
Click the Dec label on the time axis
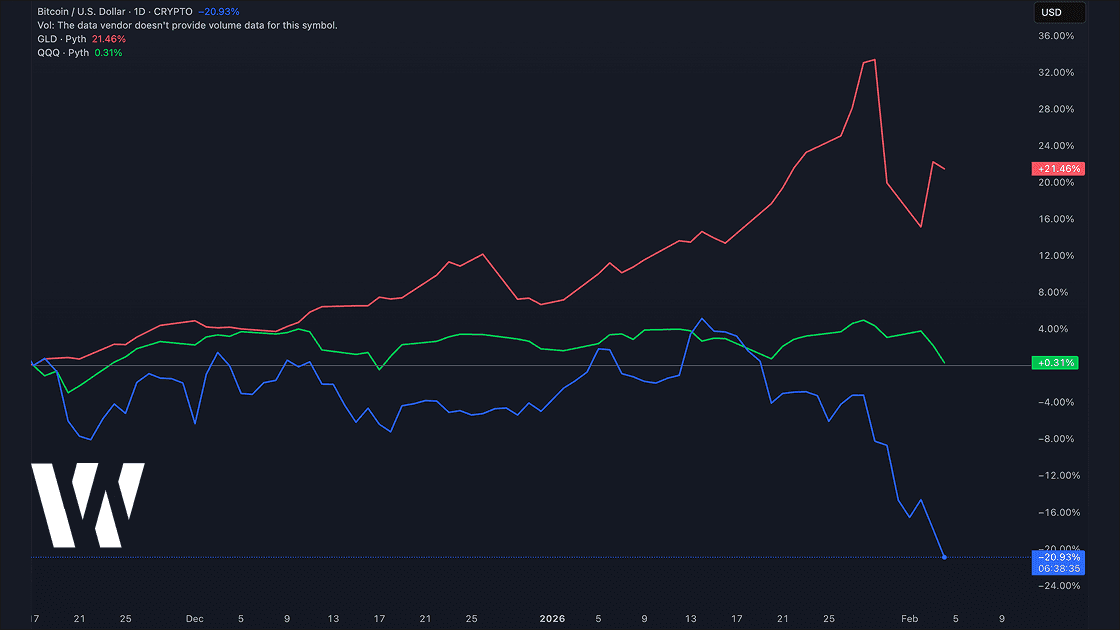[x=194, y=618]
